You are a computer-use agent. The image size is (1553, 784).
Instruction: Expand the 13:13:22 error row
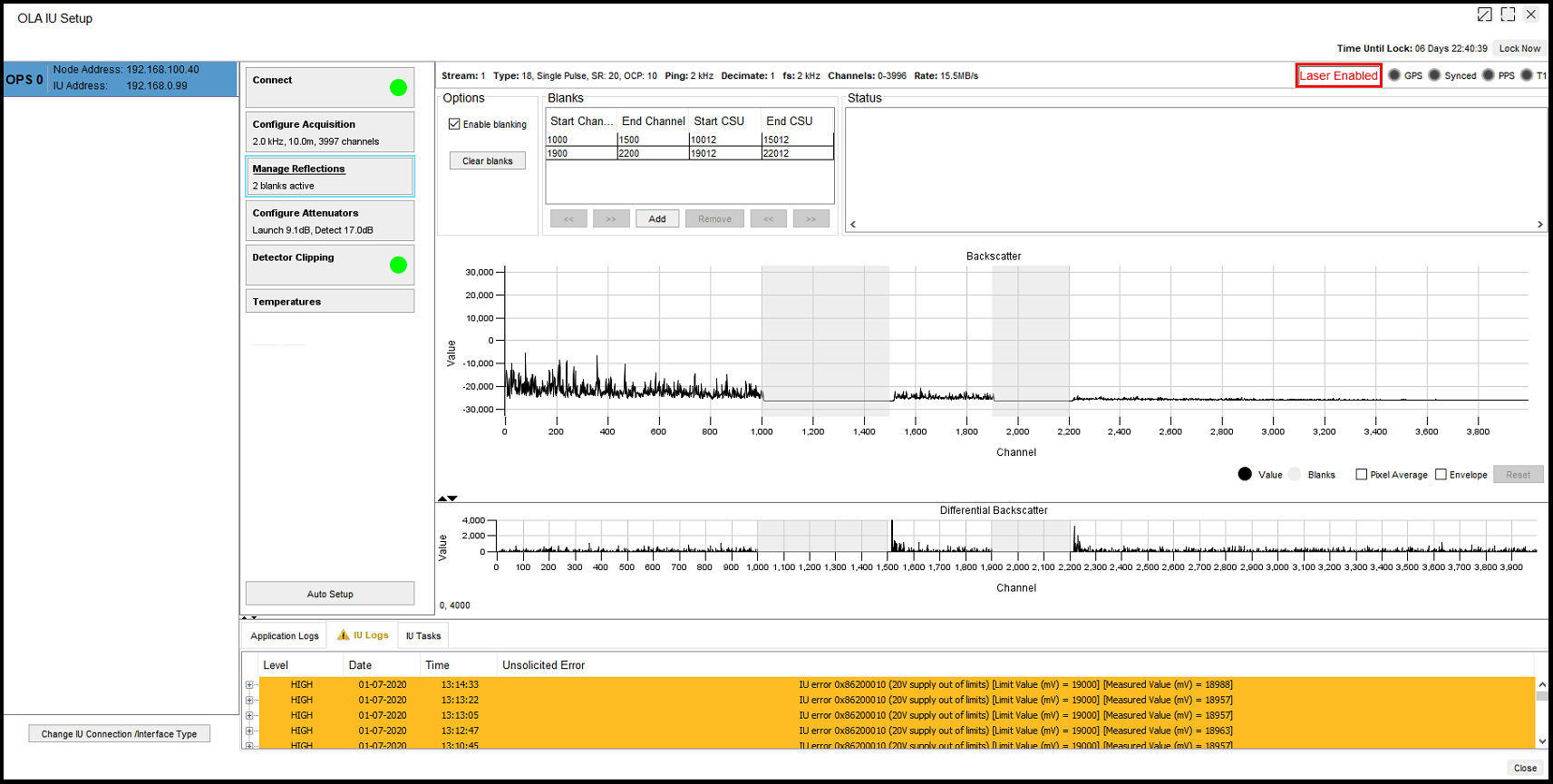pyautogui.click(x=249, y=701)
